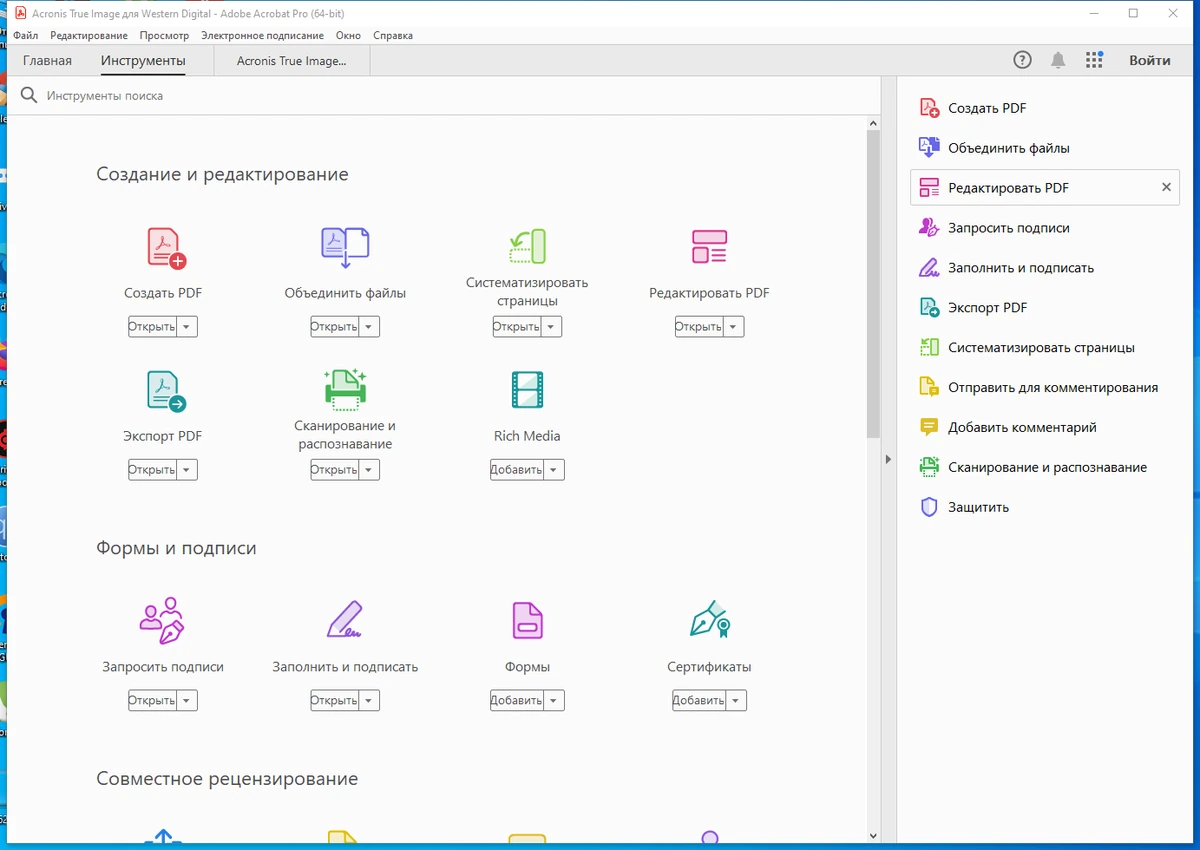Switch to the Инструменты tab
This screenshot has width=1200, height=850.
(x=143, y=61)
